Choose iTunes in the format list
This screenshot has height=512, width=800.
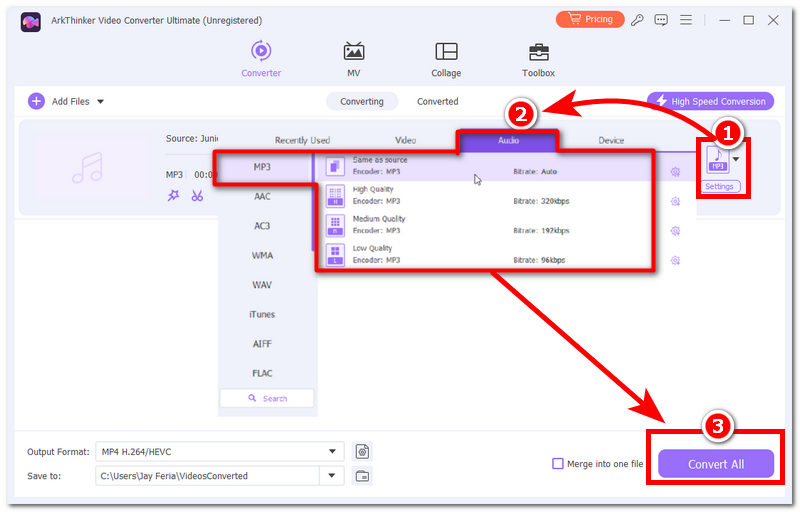click(x=262, y=315)
